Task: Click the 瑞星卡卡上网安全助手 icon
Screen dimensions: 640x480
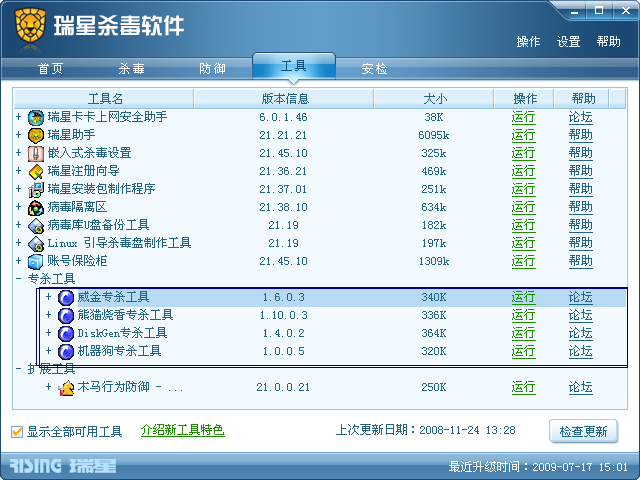Action: [36, 118]
